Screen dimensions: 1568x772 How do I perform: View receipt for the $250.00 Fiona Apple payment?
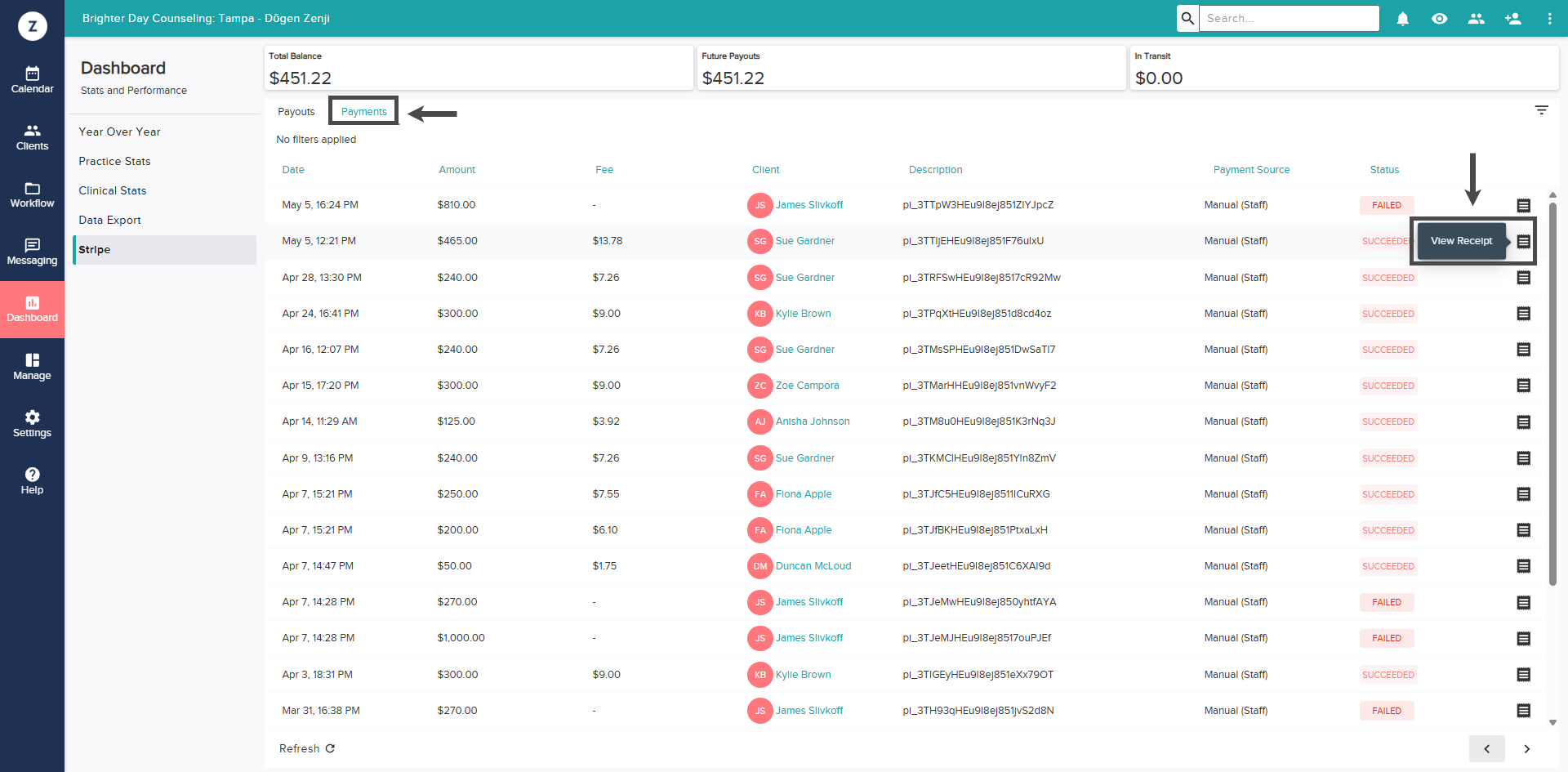(x=1524, y=494)
